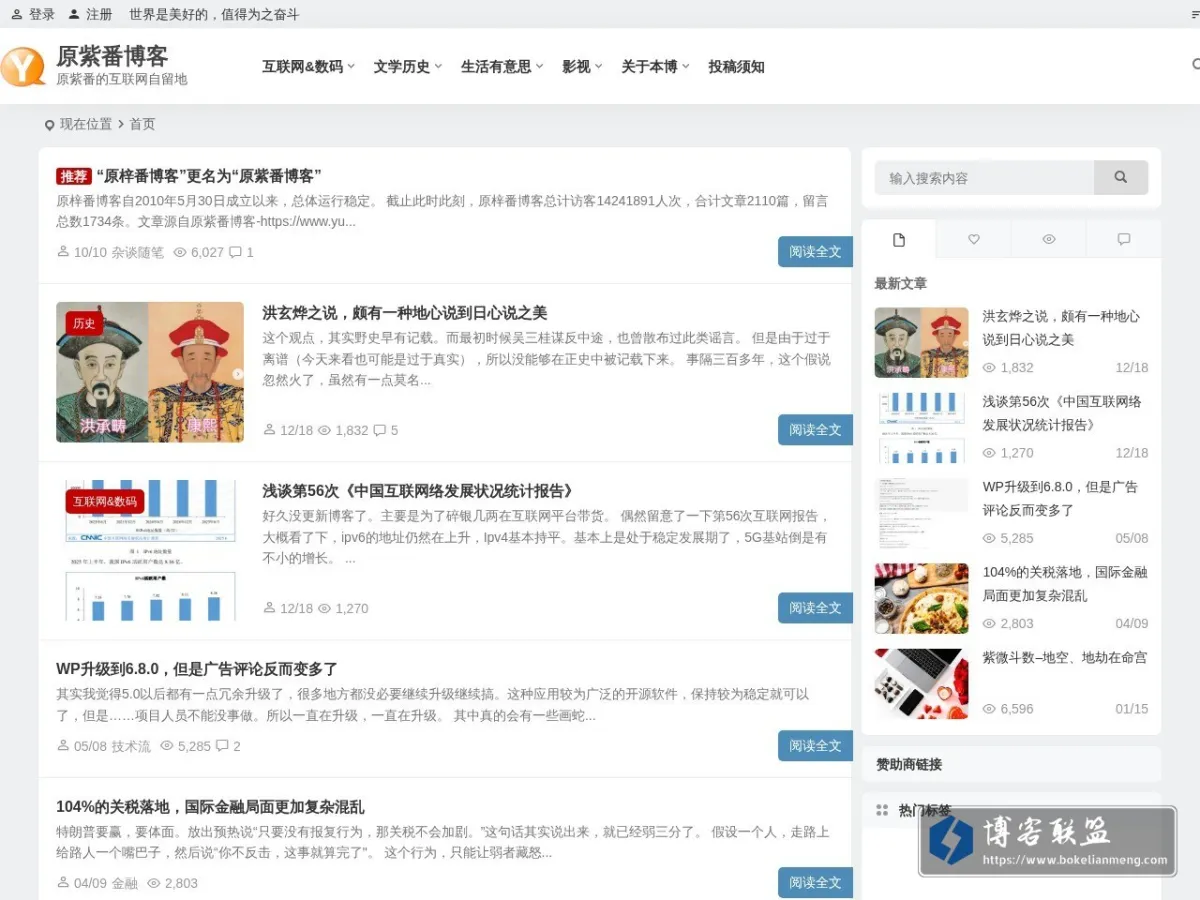
Task: Open main article WP升级到6.8.0 title
Action: tap(197, 669)
